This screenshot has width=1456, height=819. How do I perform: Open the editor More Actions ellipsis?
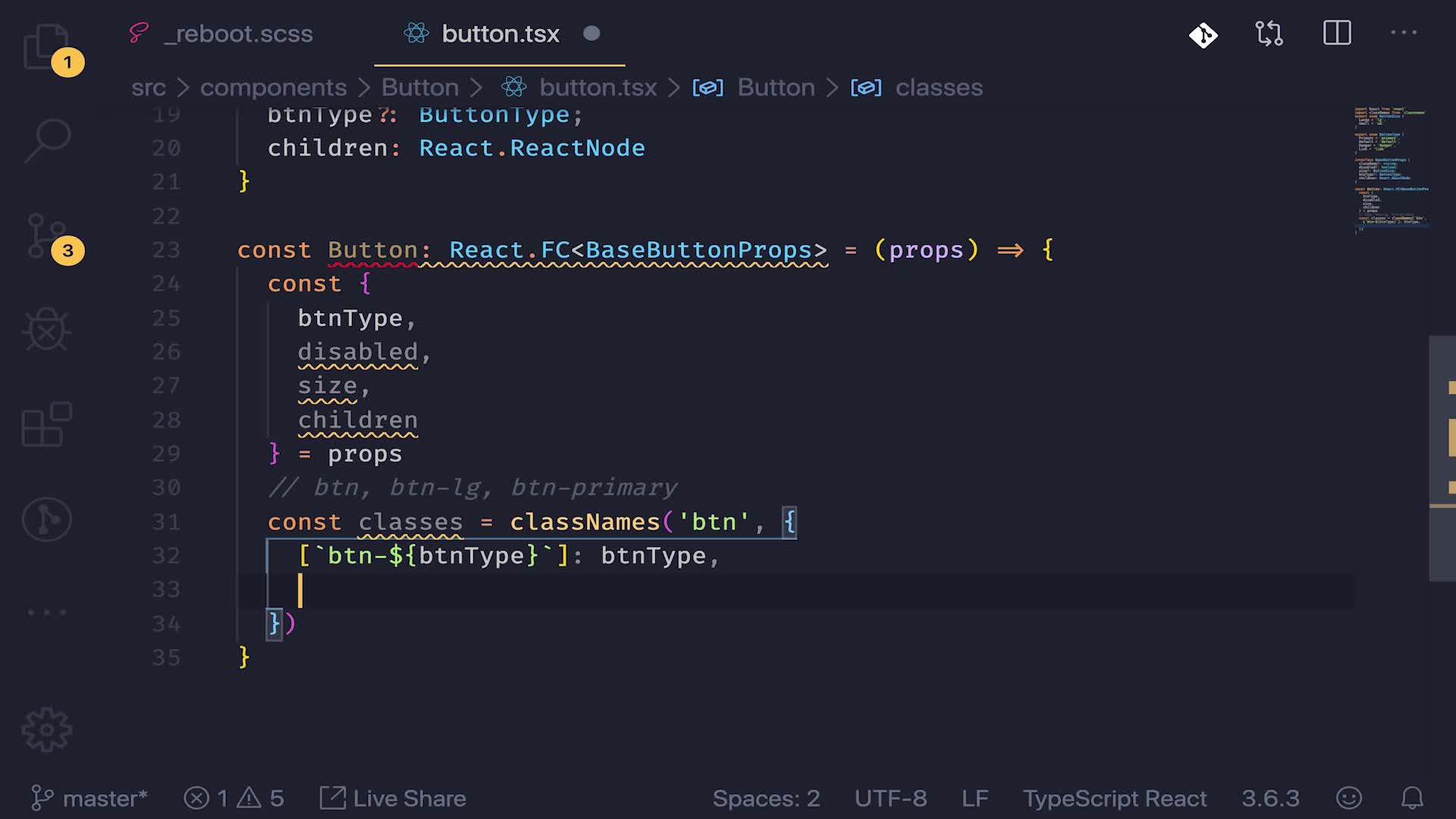[x=1403, y=33]
